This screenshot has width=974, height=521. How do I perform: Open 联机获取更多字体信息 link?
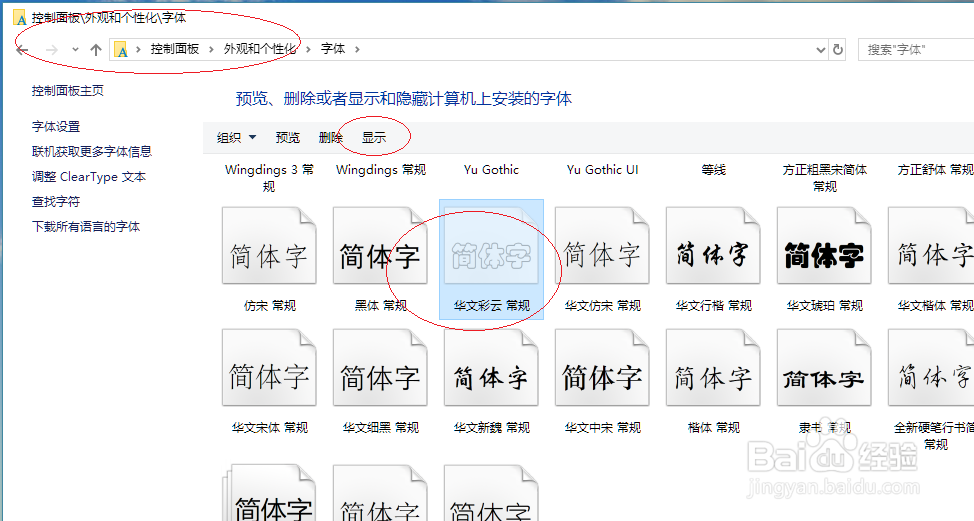[x=92, y=152]
